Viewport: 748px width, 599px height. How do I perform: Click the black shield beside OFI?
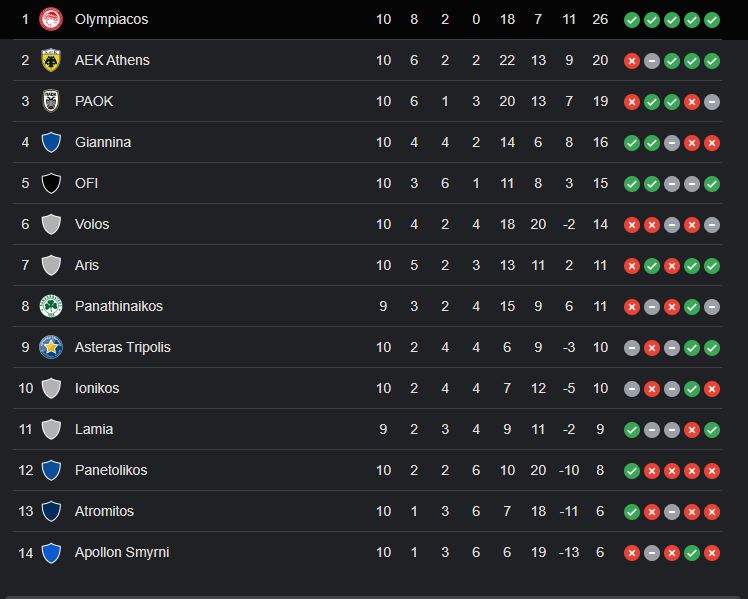(51, 183)
